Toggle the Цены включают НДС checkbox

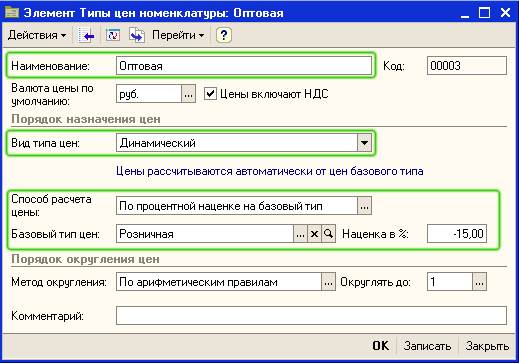210,94
